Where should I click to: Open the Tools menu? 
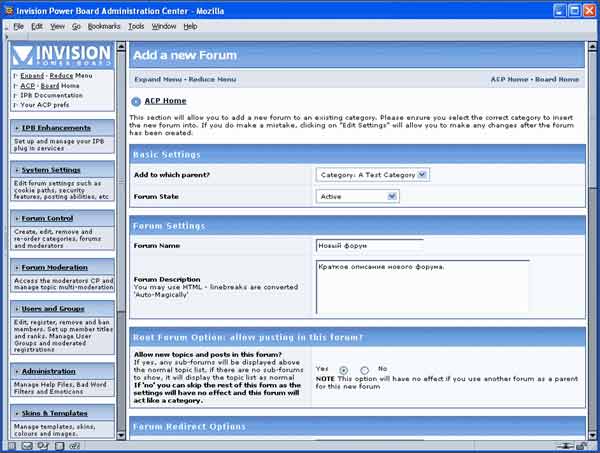[x=136, y=26]
